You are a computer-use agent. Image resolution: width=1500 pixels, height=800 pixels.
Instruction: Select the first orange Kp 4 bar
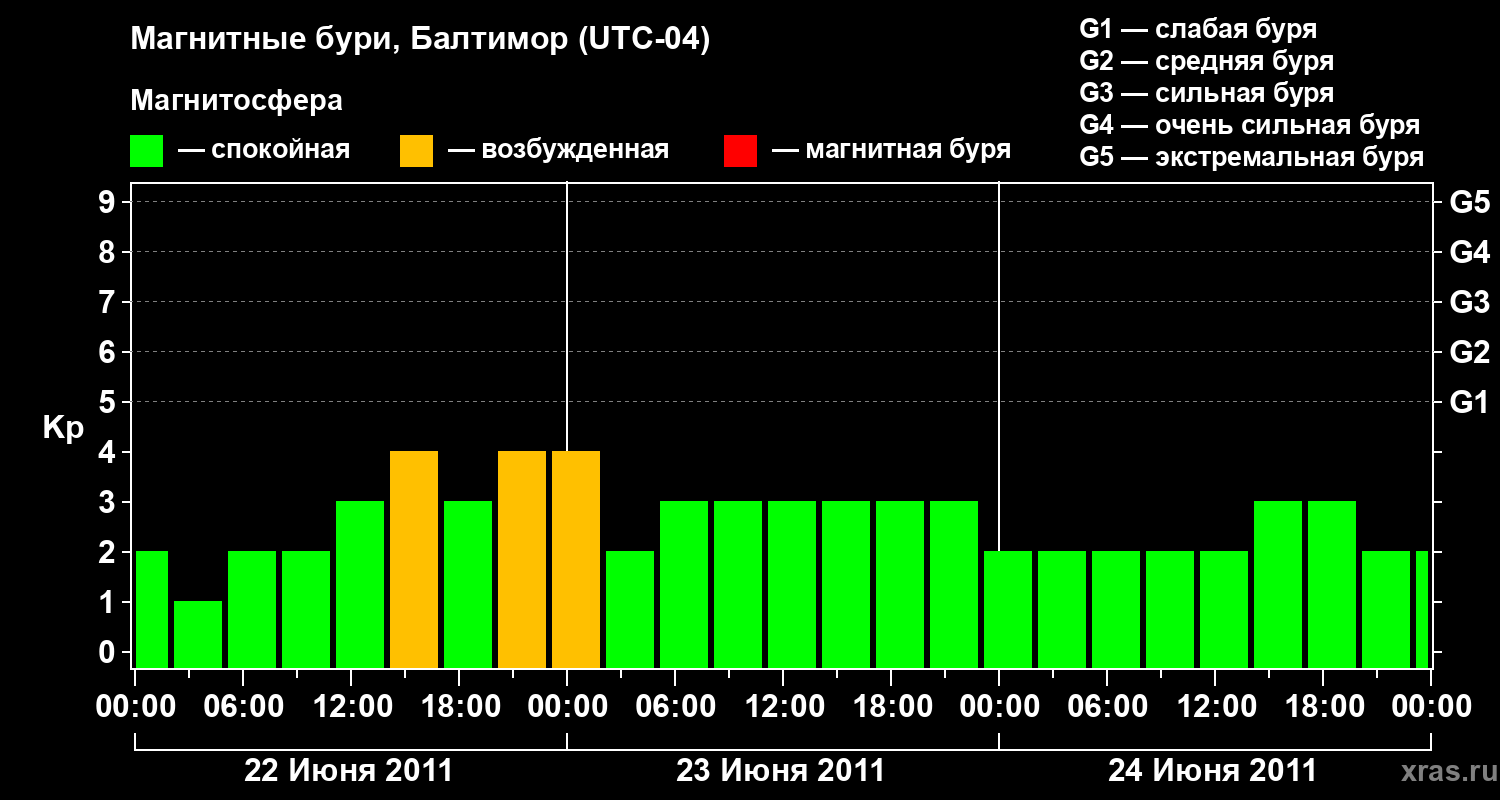[x=414, y=560]
